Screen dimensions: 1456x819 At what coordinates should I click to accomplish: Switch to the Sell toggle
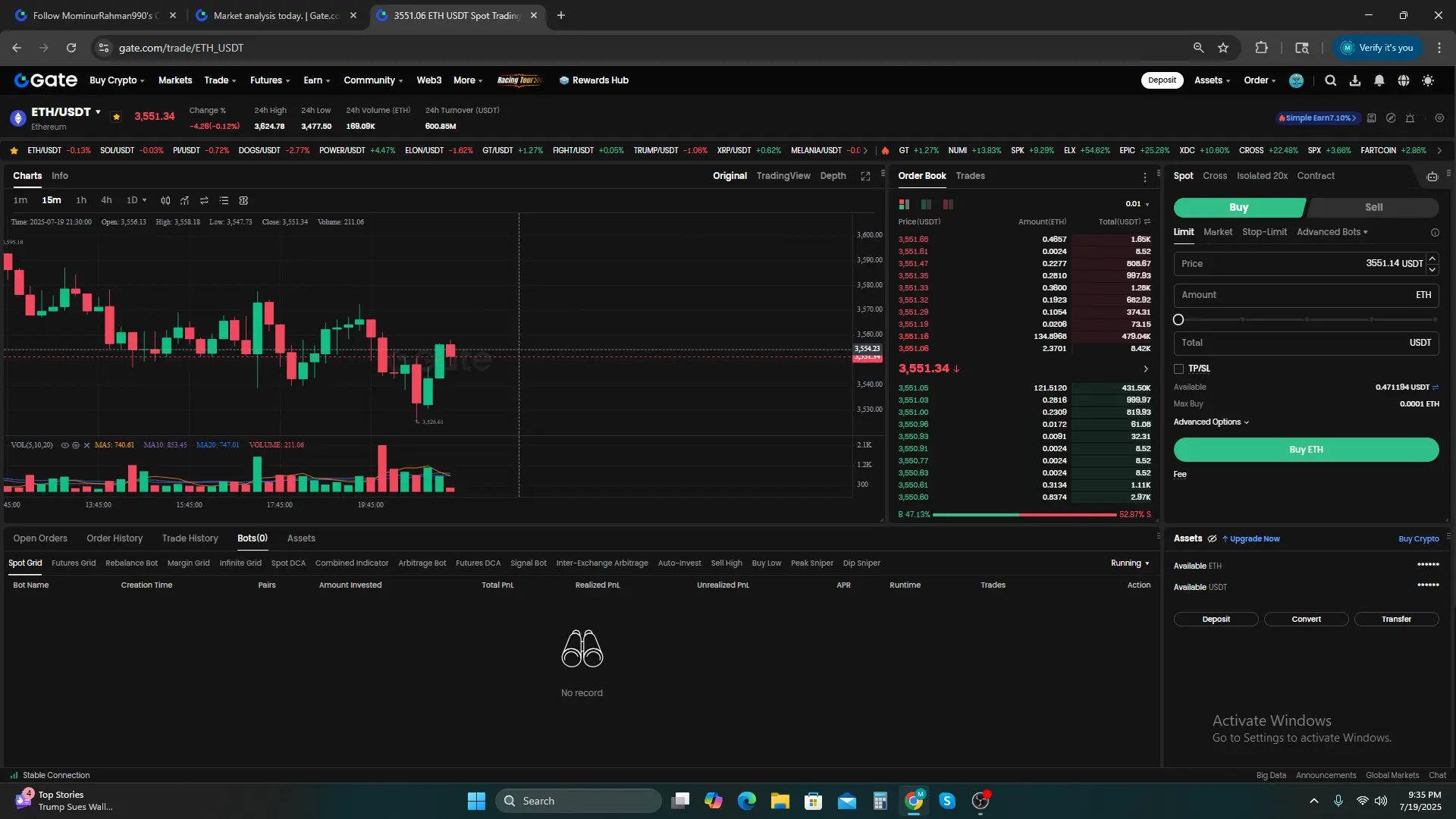(x=1373, y=207)
